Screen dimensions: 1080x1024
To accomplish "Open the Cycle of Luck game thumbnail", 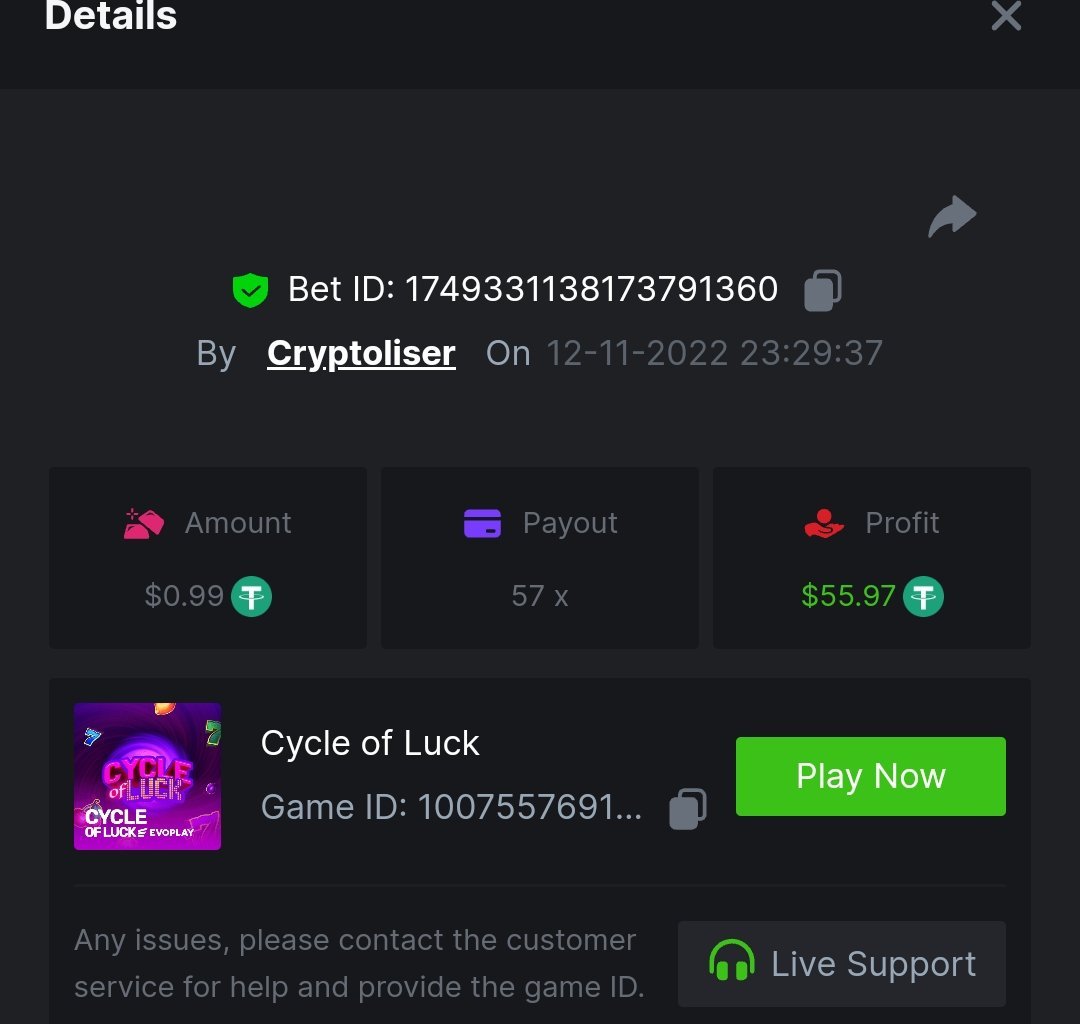I will [148, 777].
